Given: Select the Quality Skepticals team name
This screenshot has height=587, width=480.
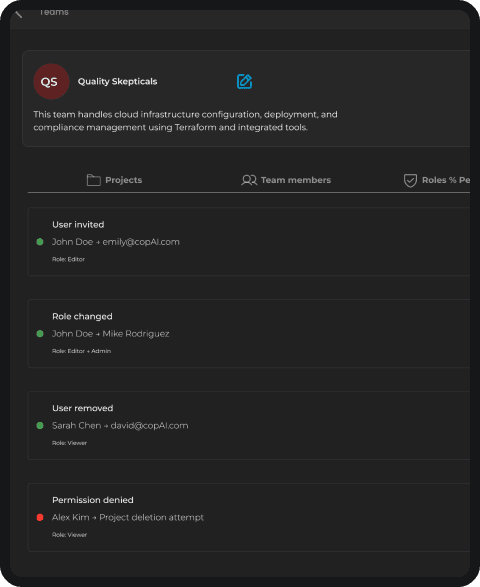Looking at the screenshot, I should pyautogui.click(x=118, y=82).
